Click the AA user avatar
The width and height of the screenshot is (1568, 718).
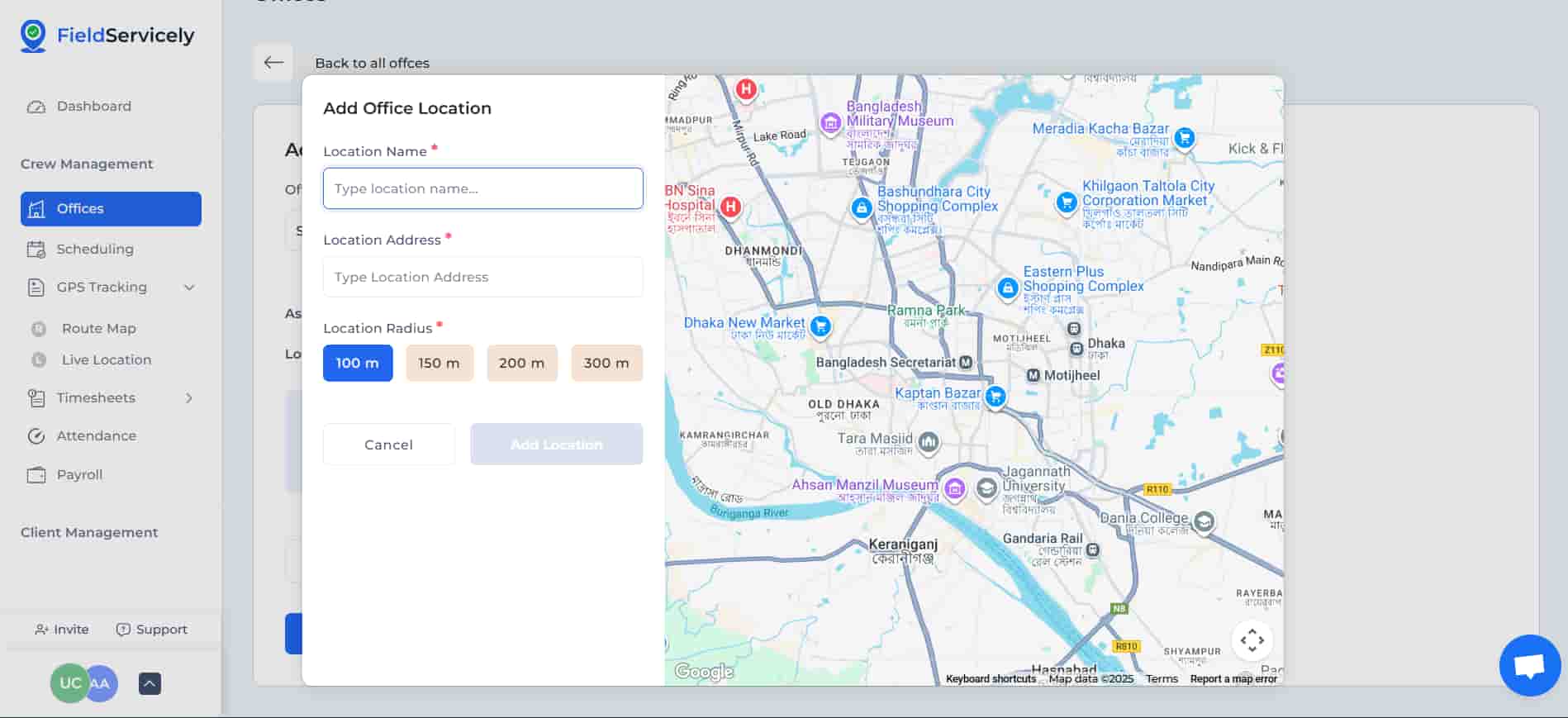[x=102, y=683]
